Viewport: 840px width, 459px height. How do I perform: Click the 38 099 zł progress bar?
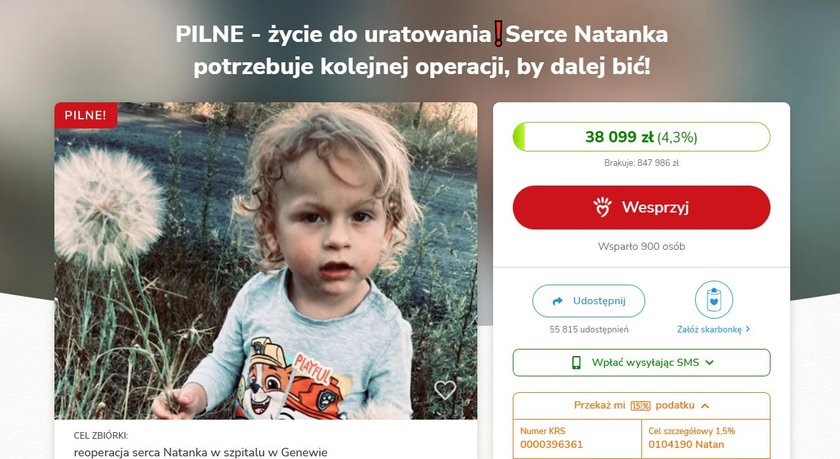click(x=641, y=137)
